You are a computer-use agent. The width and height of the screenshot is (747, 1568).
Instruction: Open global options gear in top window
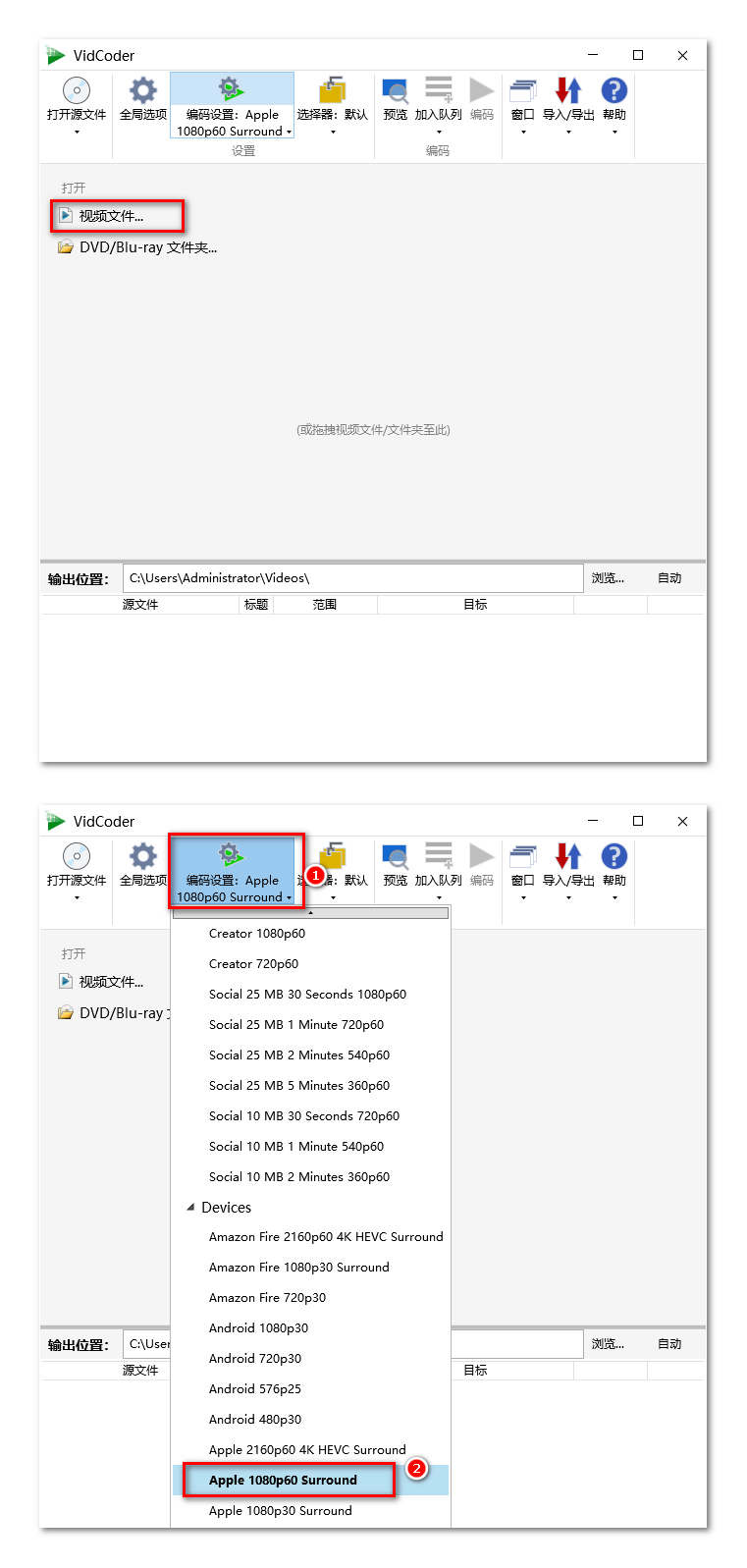pyautogui.click(x=143, y=90)
